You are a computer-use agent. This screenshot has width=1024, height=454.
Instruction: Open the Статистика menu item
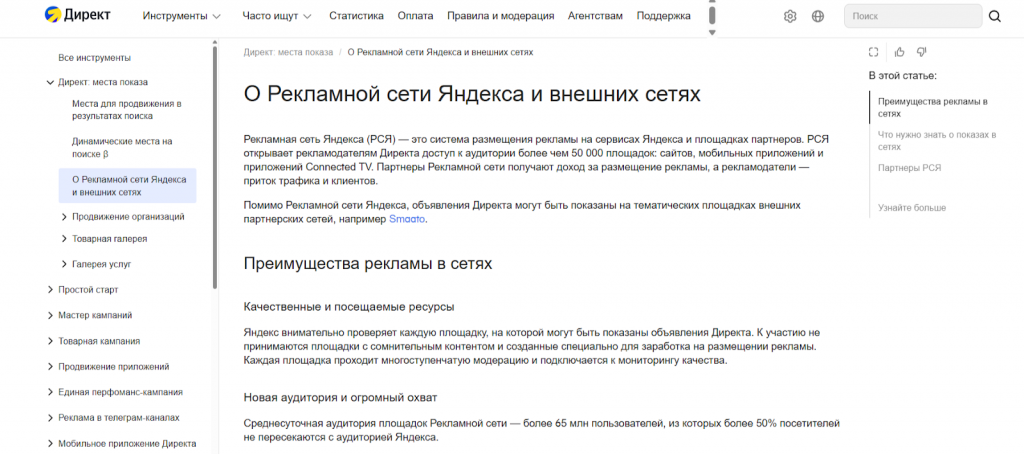point(357,16)
